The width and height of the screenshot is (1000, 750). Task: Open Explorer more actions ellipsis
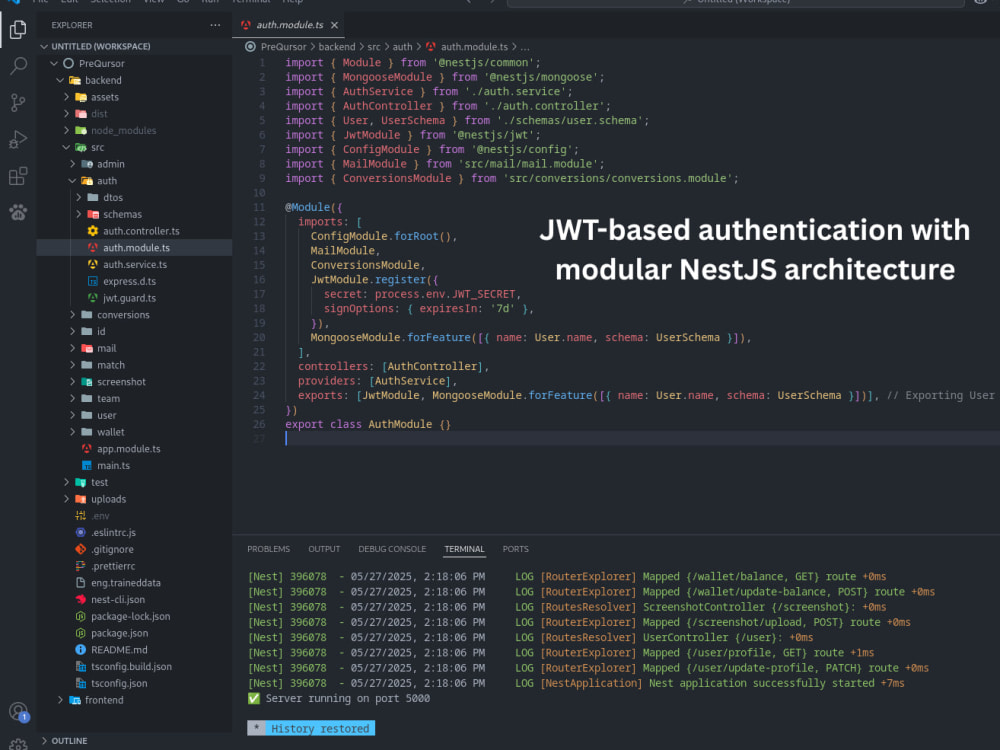click(x=215, y=25)
